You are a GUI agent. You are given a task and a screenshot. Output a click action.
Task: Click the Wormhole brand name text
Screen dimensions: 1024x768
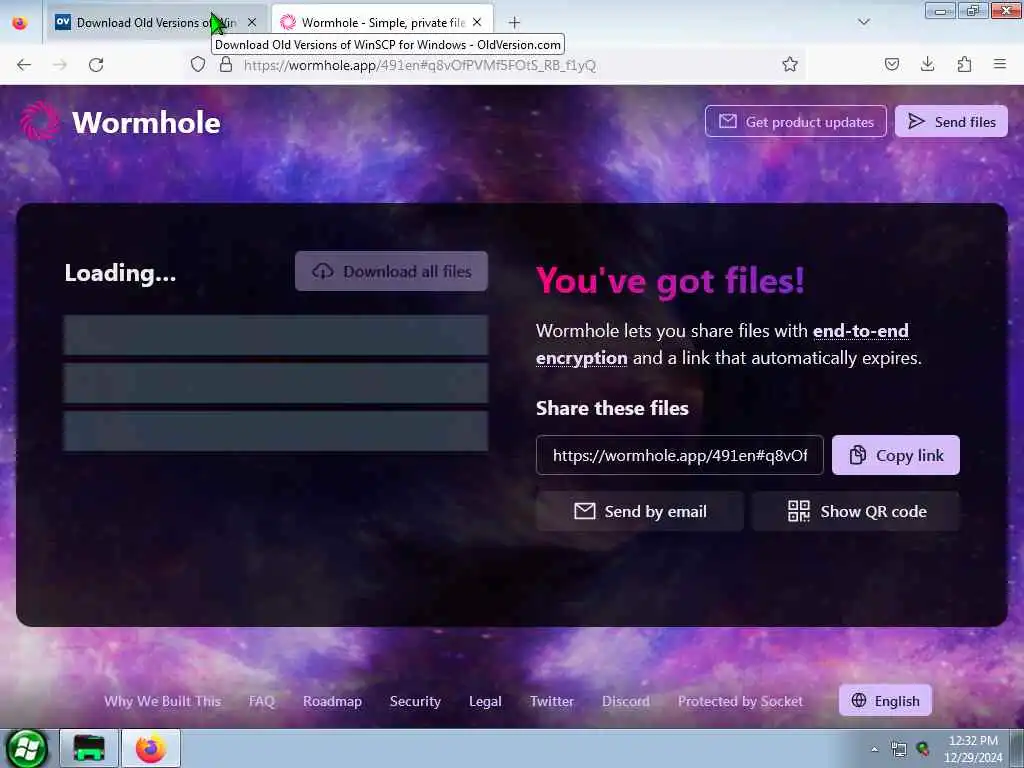tap(146, 122)
